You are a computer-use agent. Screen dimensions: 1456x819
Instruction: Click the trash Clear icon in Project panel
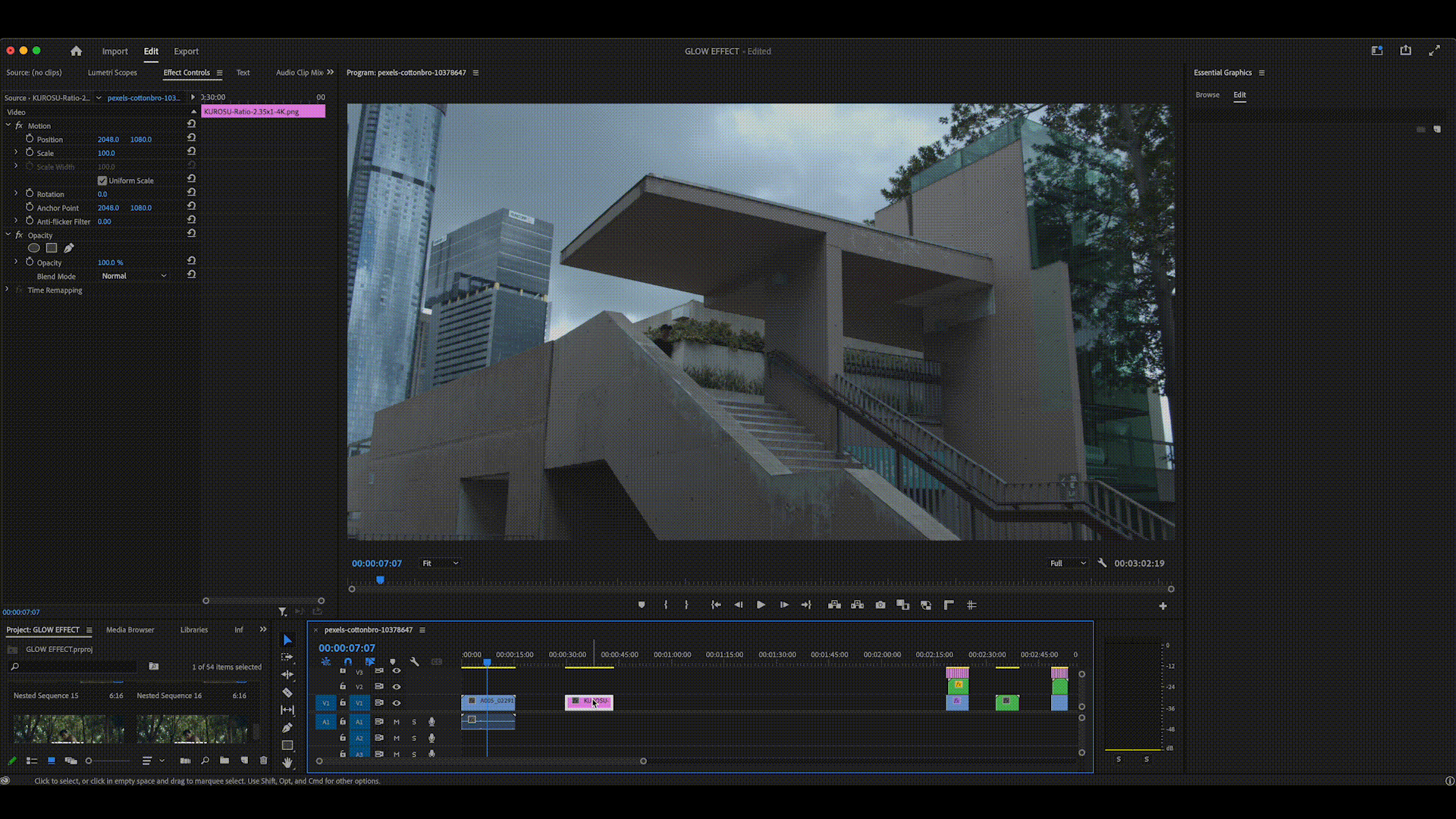tap(264, 761)
